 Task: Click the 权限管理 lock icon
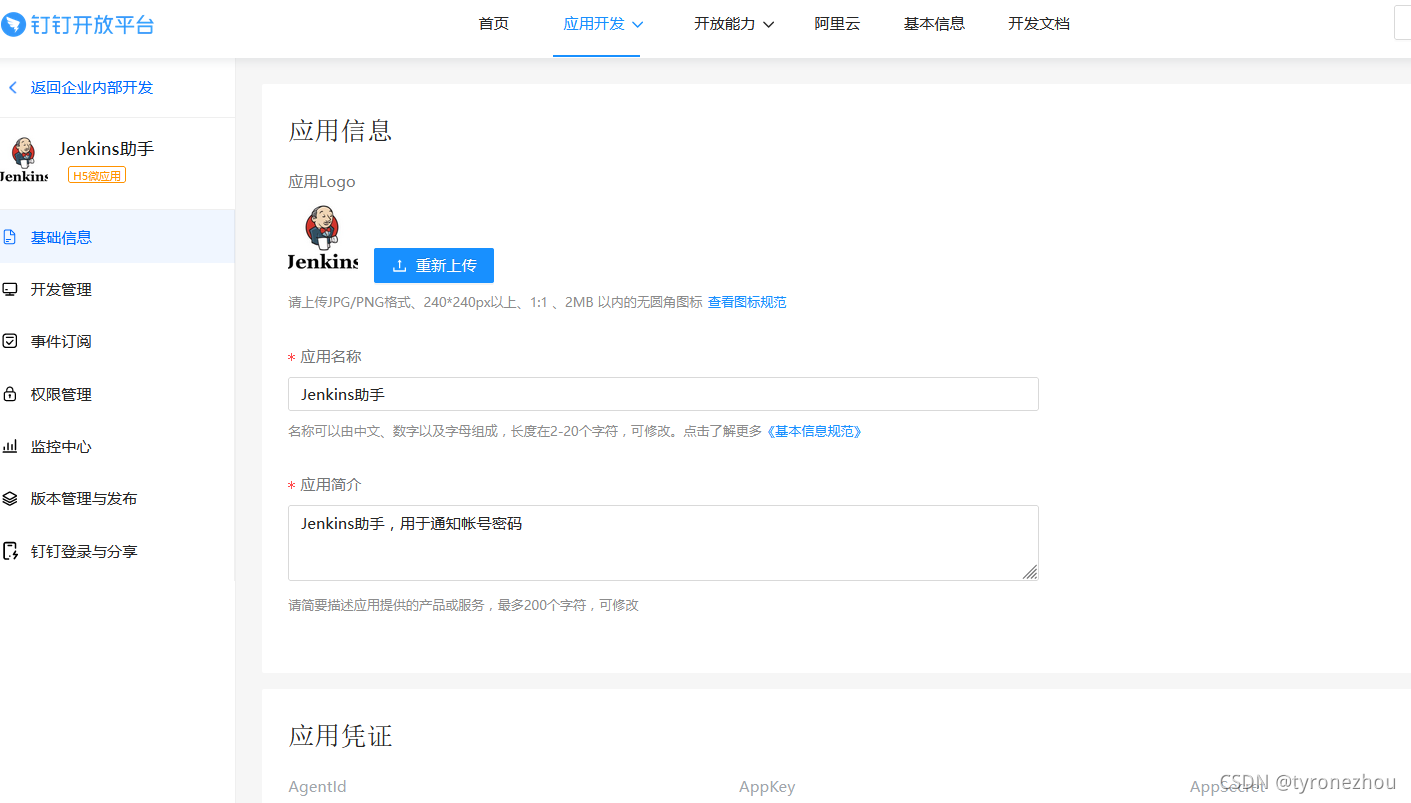(10, 394)
